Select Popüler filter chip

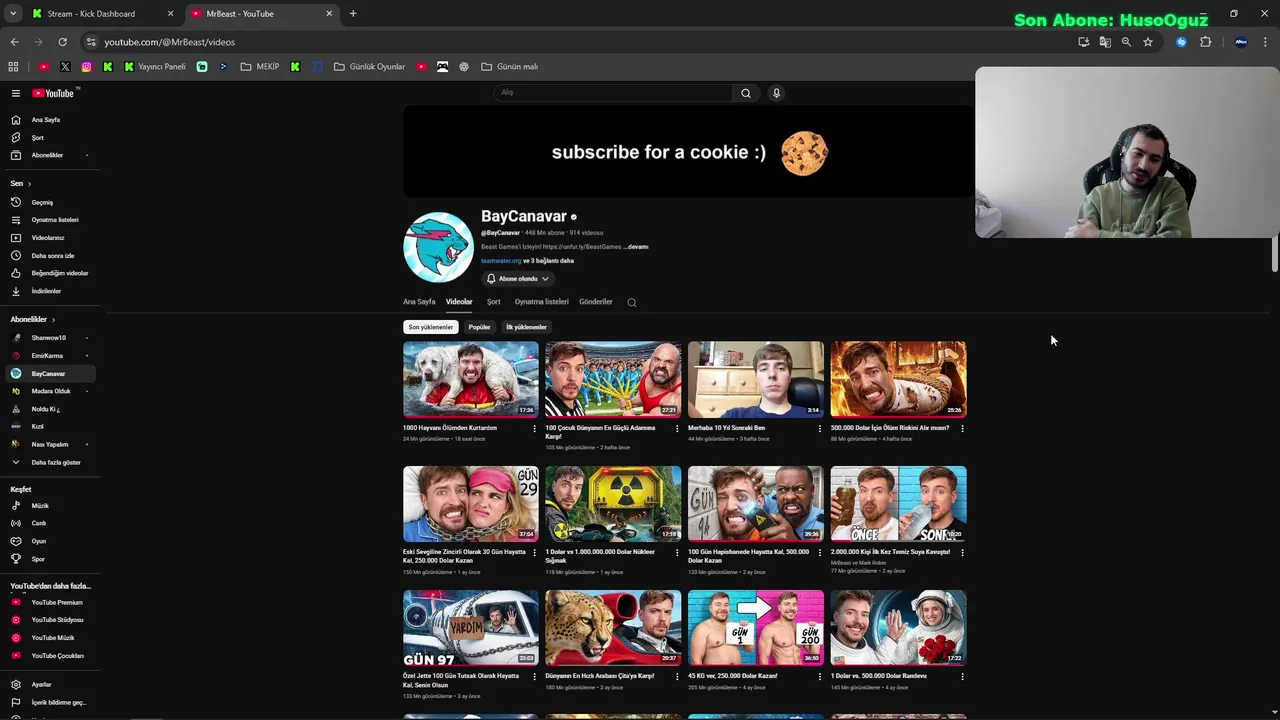point(480,327)
